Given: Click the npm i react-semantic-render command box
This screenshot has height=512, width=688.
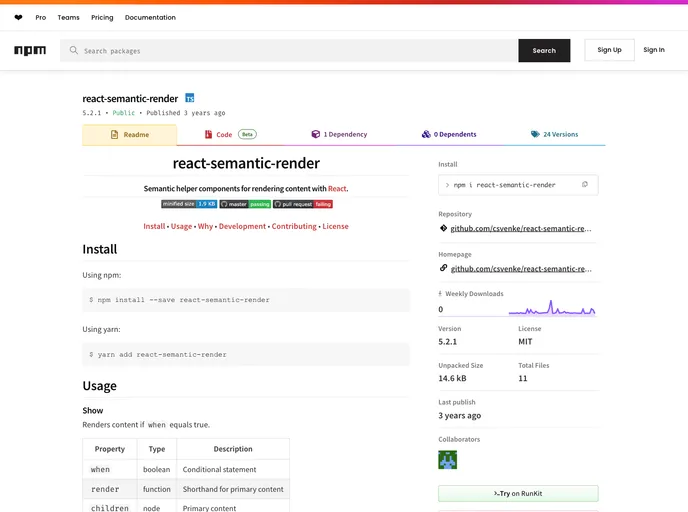Looking at the screenshot, I should pyautogui.click(x=518, y=185).
